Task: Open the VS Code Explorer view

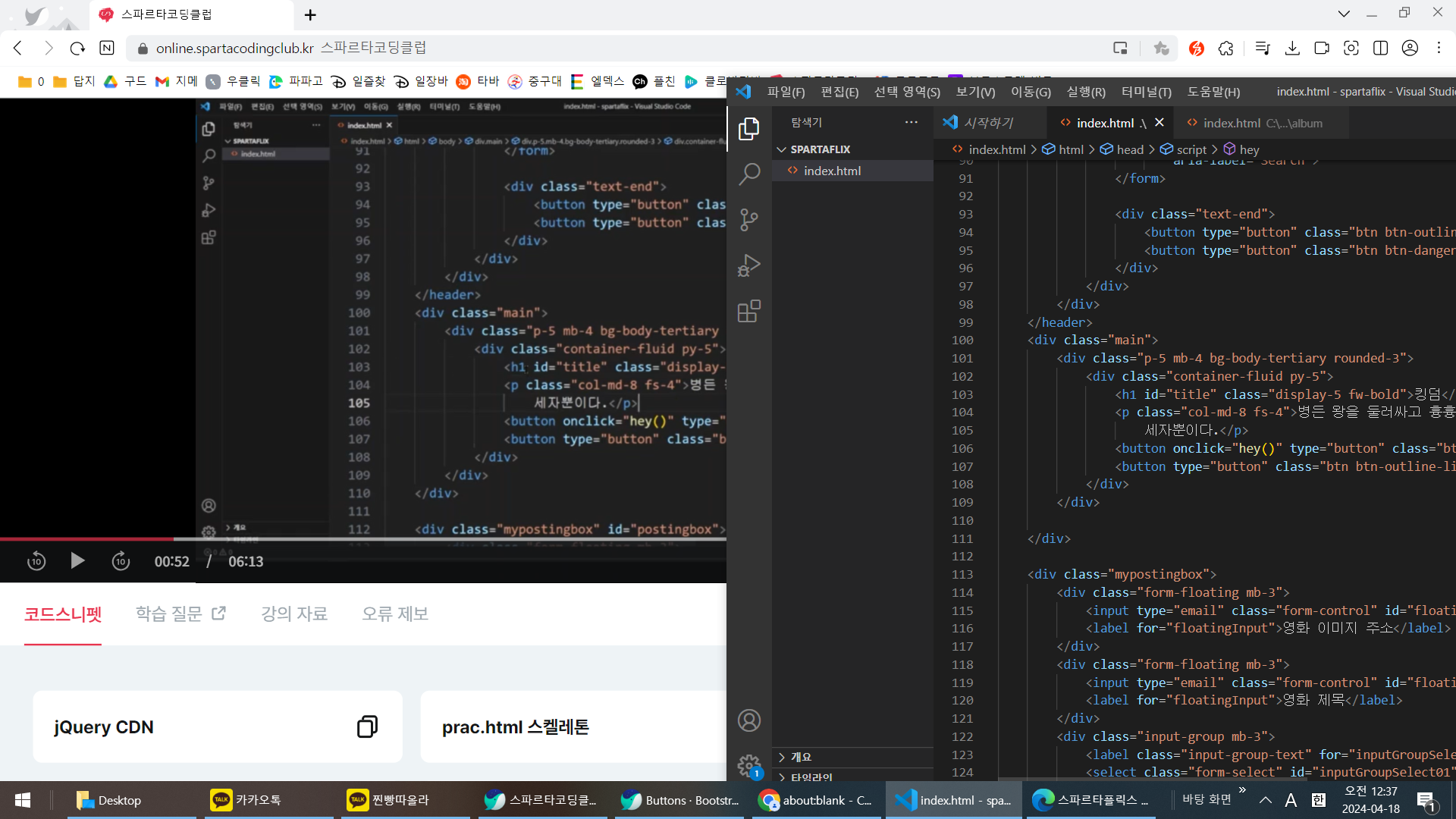Action: 748,129
